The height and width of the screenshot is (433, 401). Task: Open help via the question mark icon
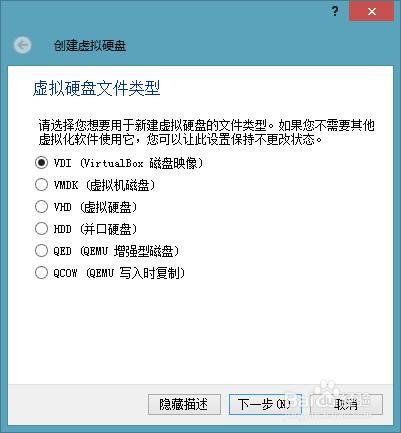(x=335, y=11)
